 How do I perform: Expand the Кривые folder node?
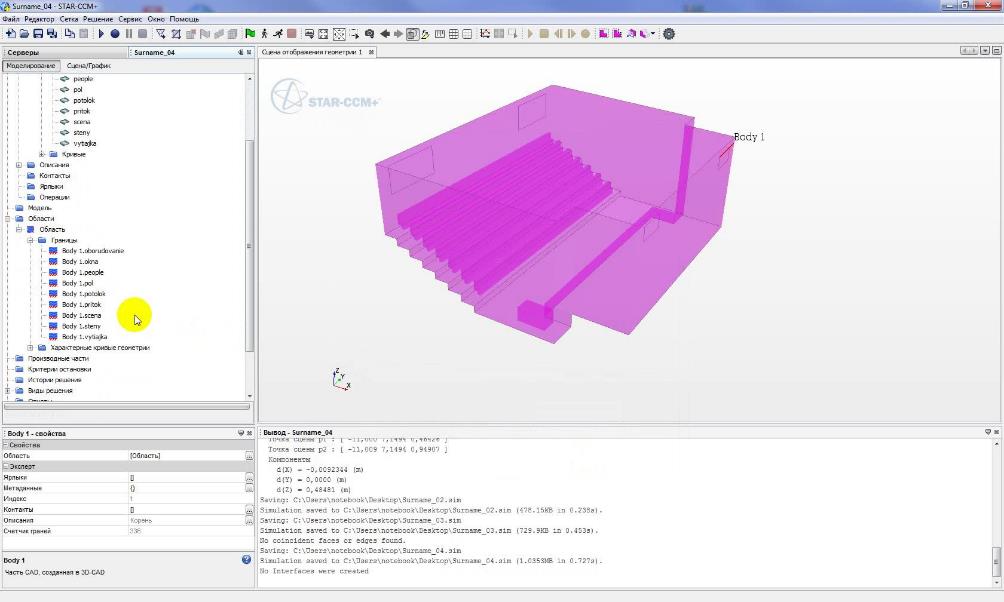[42, 155]
